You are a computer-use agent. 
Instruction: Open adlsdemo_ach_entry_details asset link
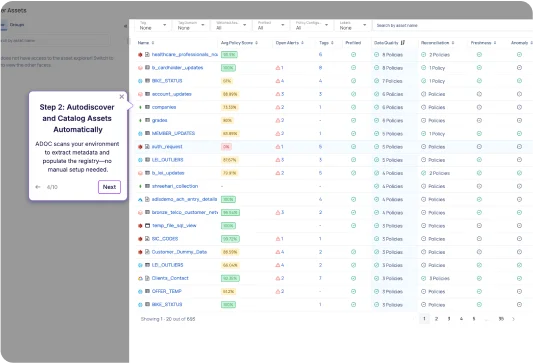click(x=184, y=200)
